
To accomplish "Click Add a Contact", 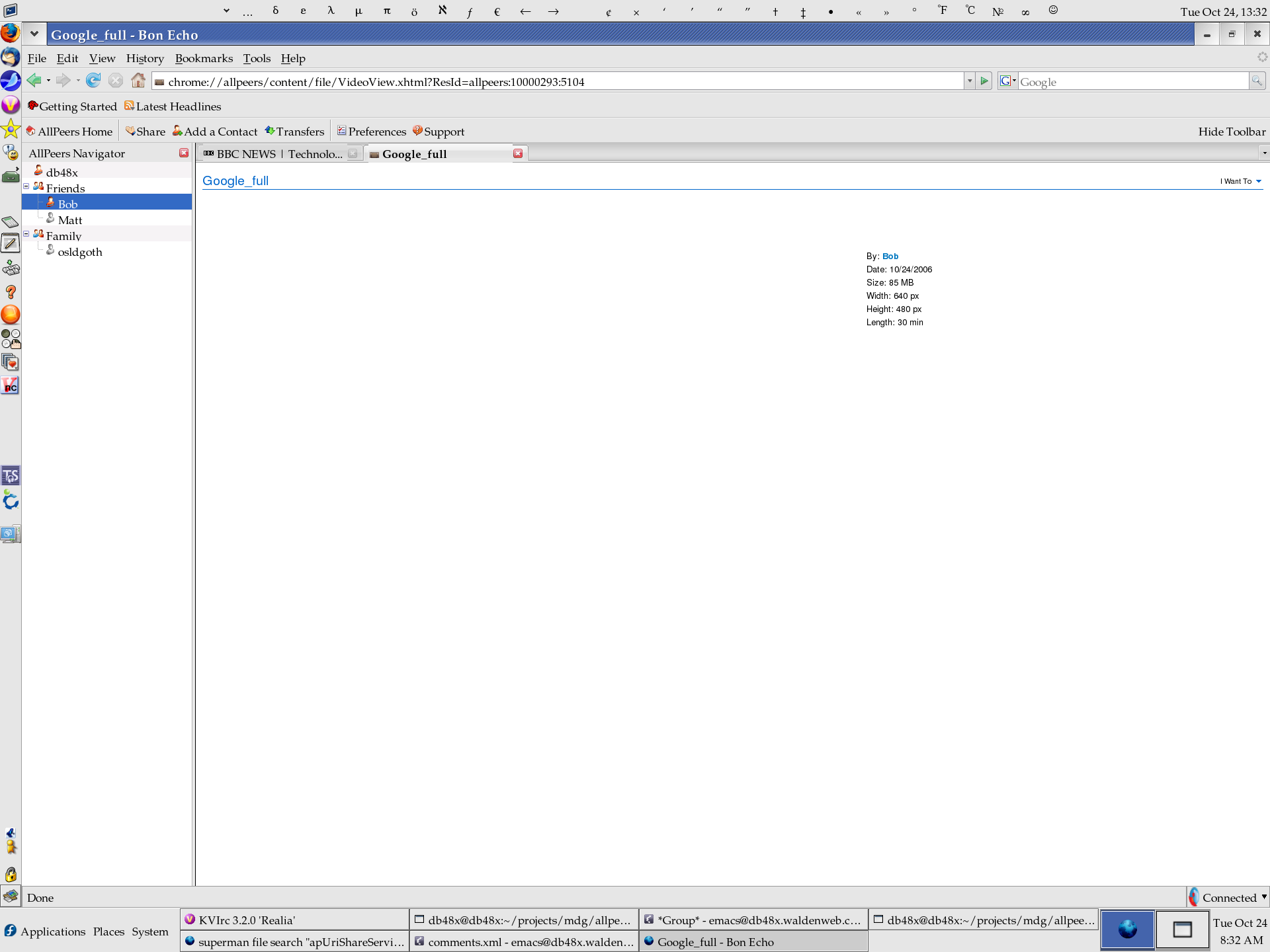I will pos(215,132).
